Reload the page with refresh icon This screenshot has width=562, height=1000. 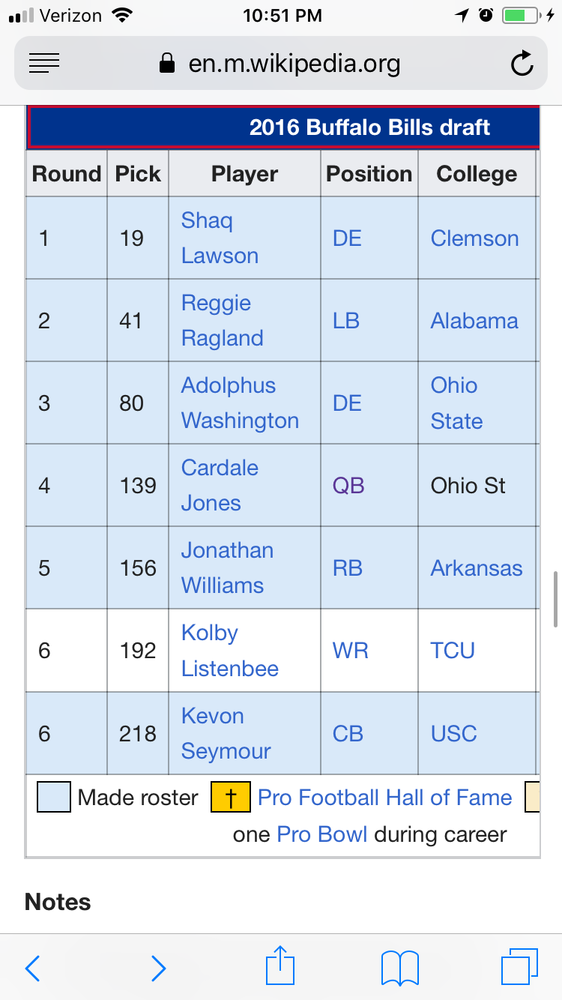pos(522,63)
